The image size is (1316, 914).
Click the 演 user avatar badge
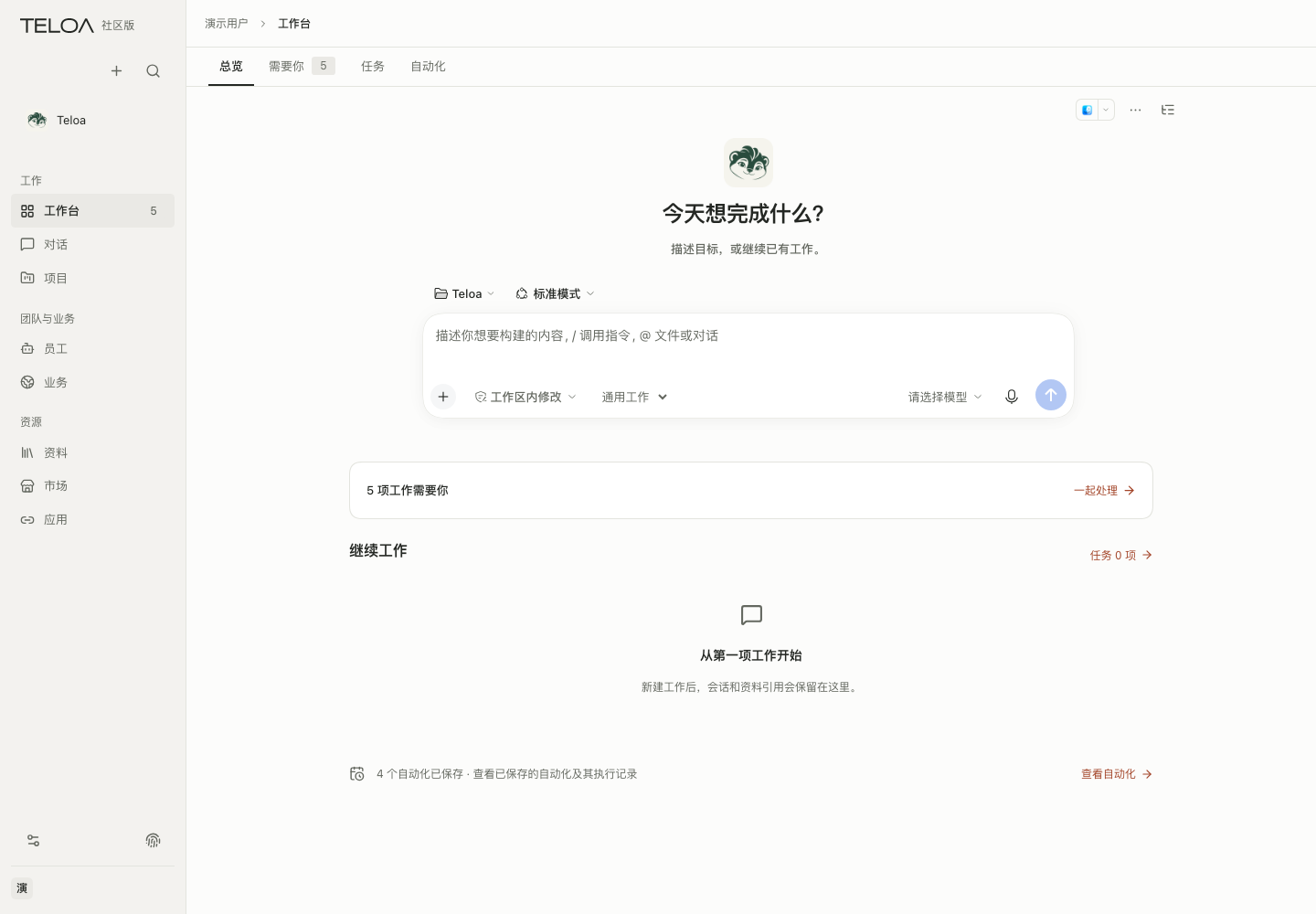[22, 888]
